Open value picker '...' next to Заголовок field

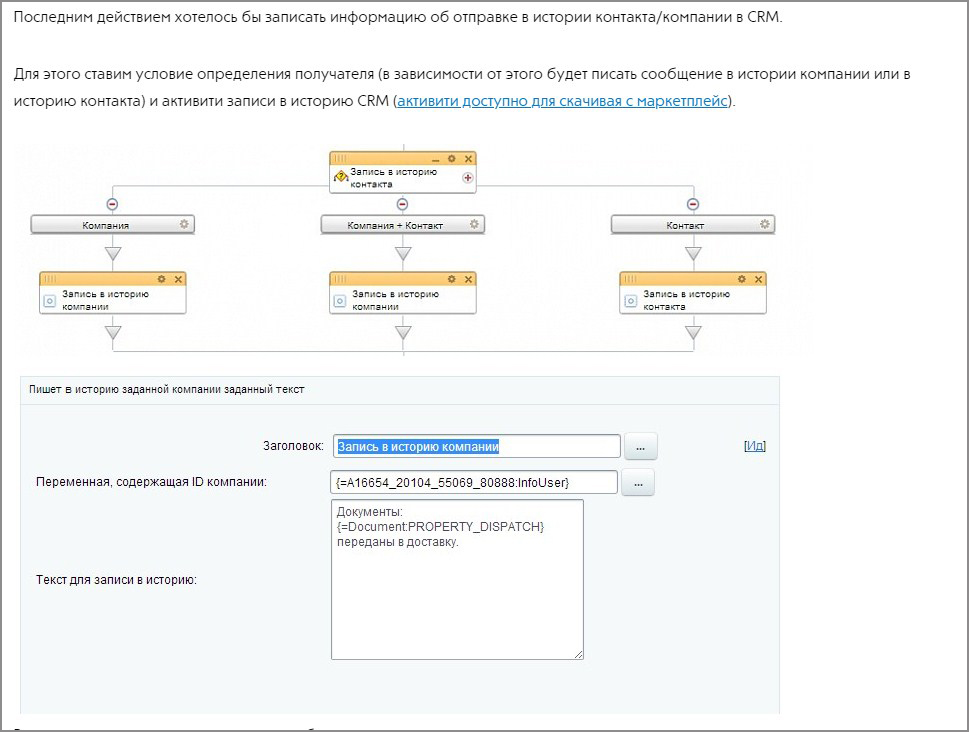641,447
